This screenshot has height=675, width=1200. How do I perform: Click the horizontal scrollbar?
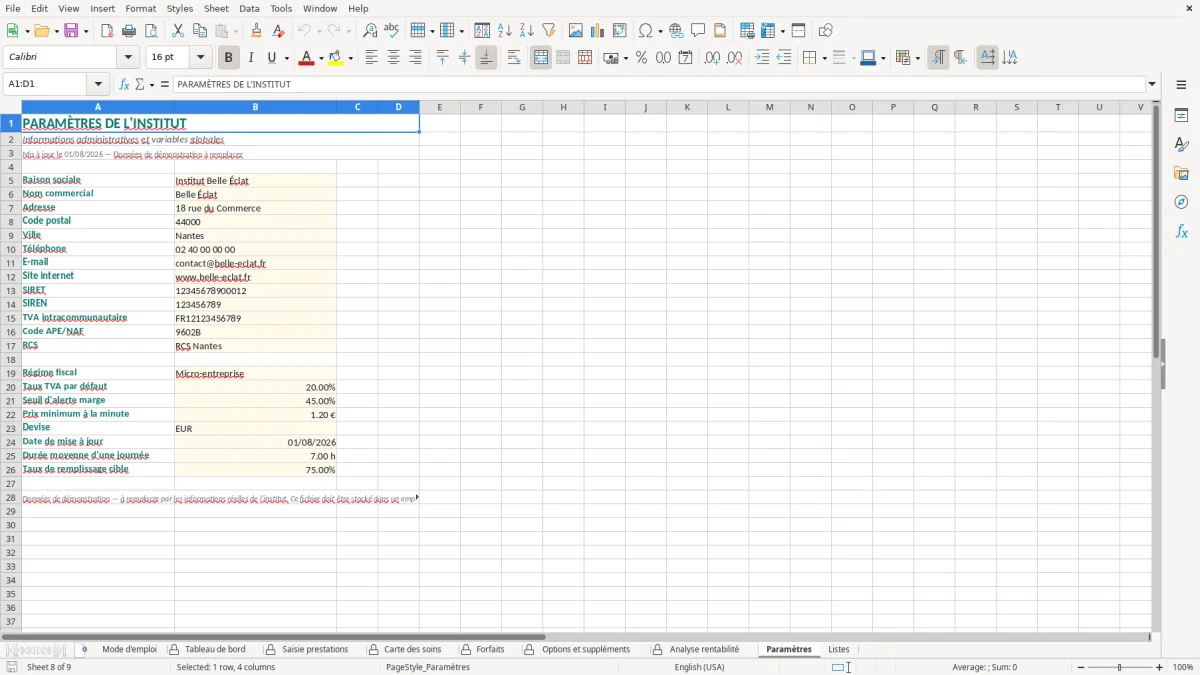(273, 637)
